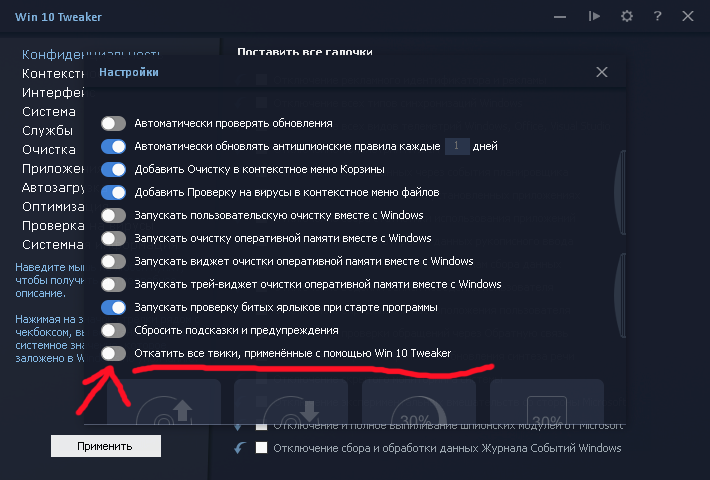Toggle Откатить все твики switch
This screenshot has height=480, width=710.
[113, 353]
